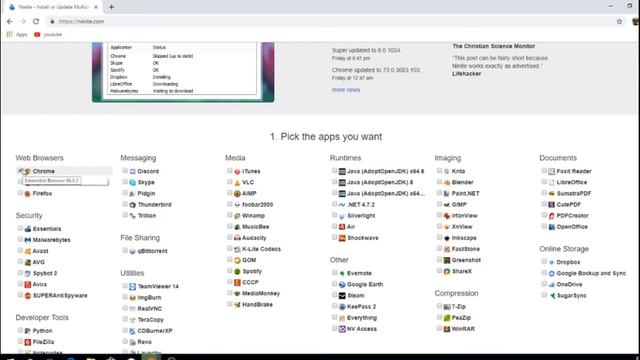Click the Python icon
640x360 pixels.
coord(28,331)
